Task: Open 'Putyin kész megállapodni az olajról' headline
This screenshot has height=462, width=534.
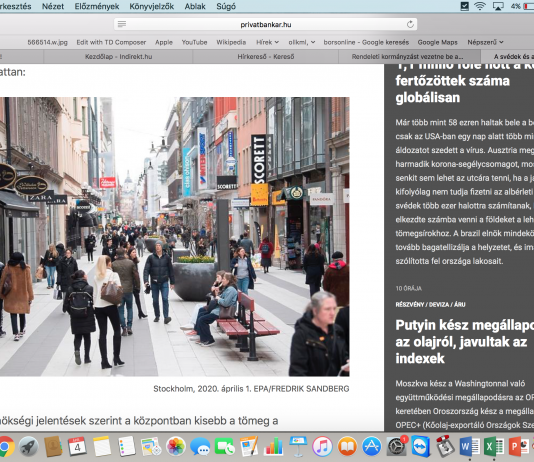Action: tap(465, 341)
